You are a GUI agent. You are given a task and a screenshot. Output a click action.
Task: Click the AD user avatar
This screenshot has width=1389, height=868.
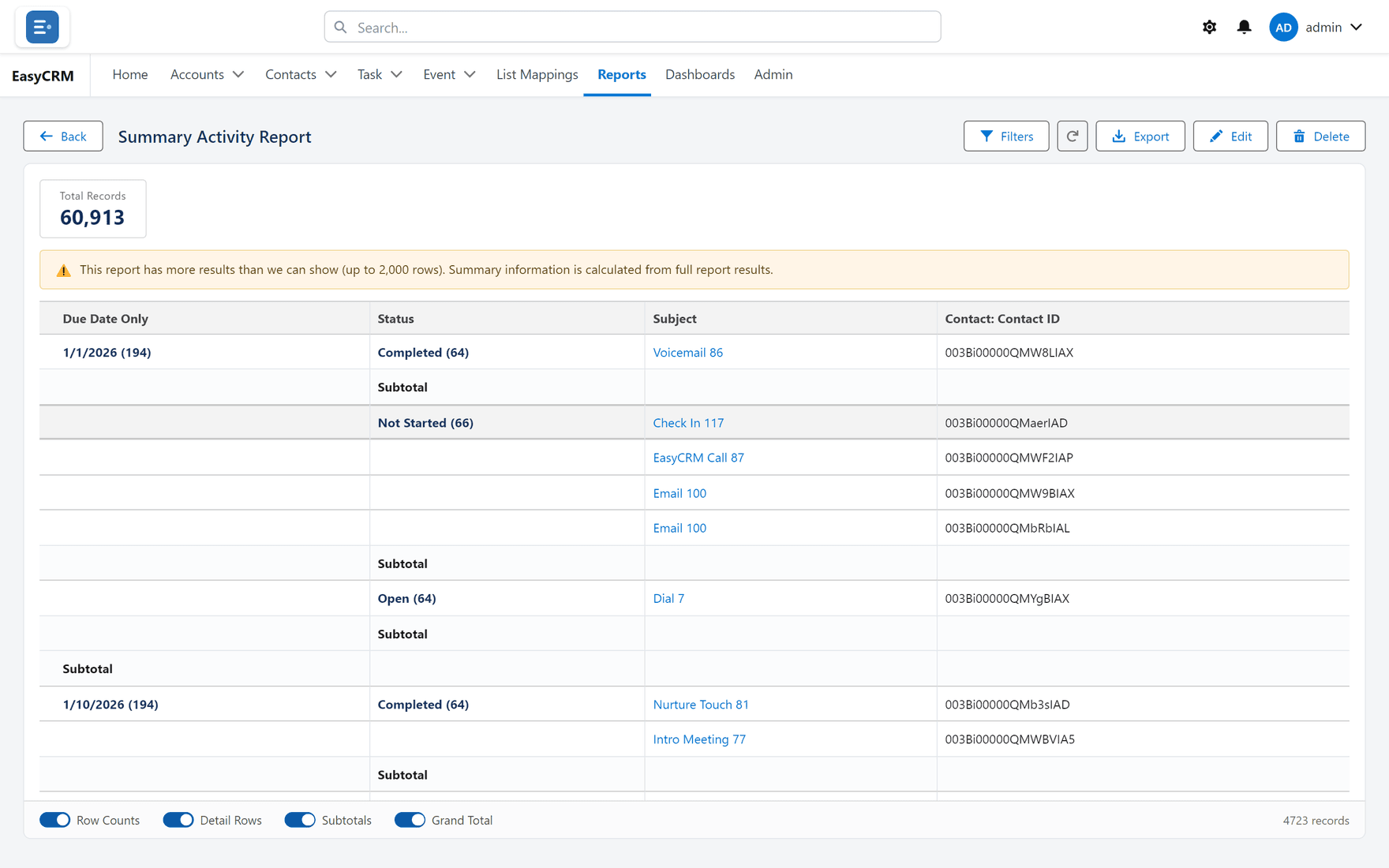coord(1283,27)
